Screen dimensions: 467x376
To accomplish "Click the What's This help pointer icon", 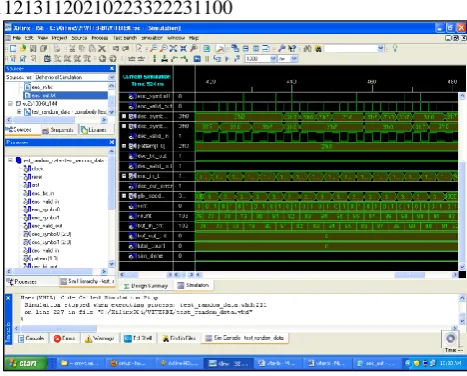I will pos(292,49).
